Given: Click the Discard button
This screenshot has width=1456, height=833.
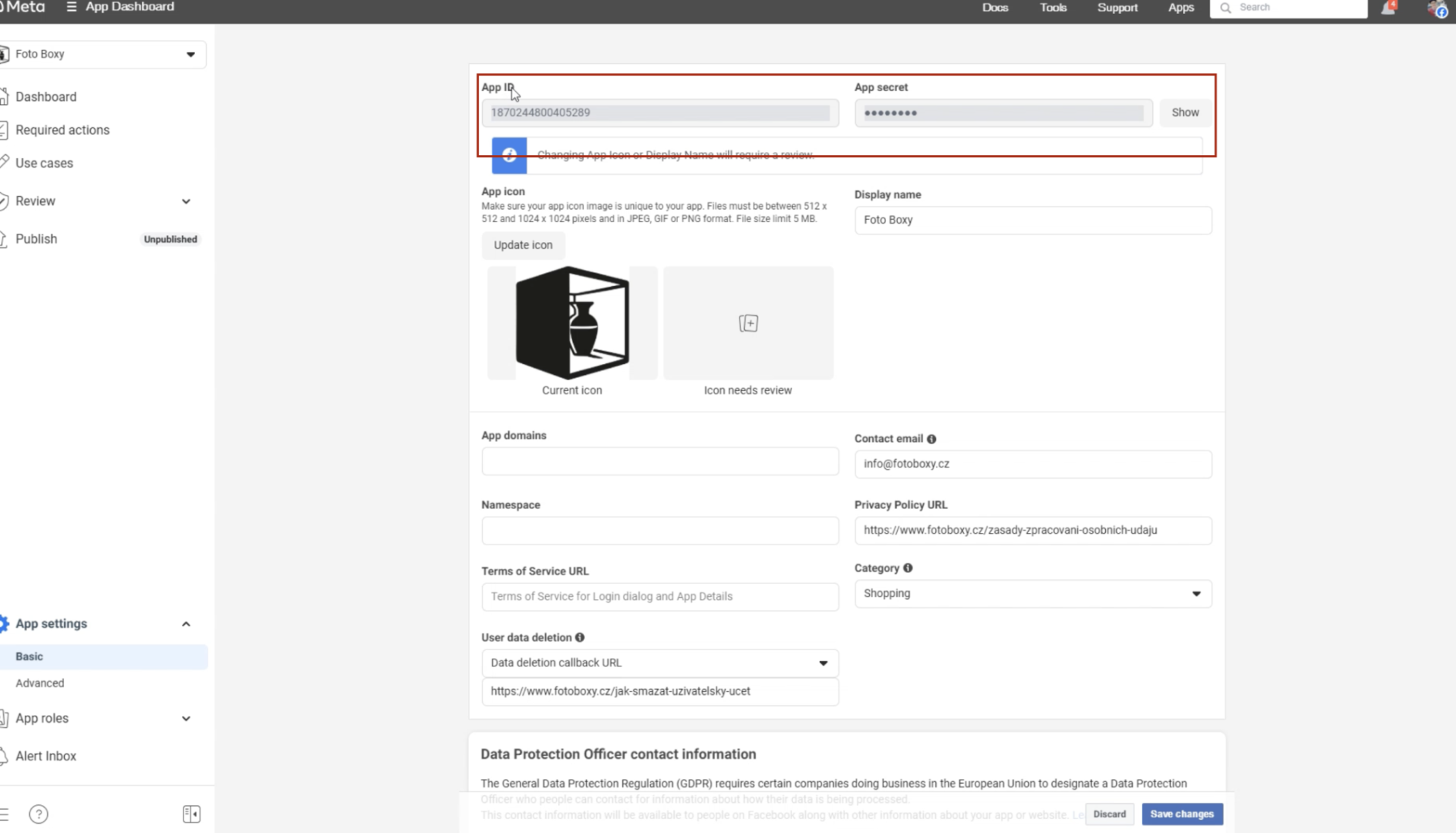Looking at the screenshot, I should (x=1109, y=814).
